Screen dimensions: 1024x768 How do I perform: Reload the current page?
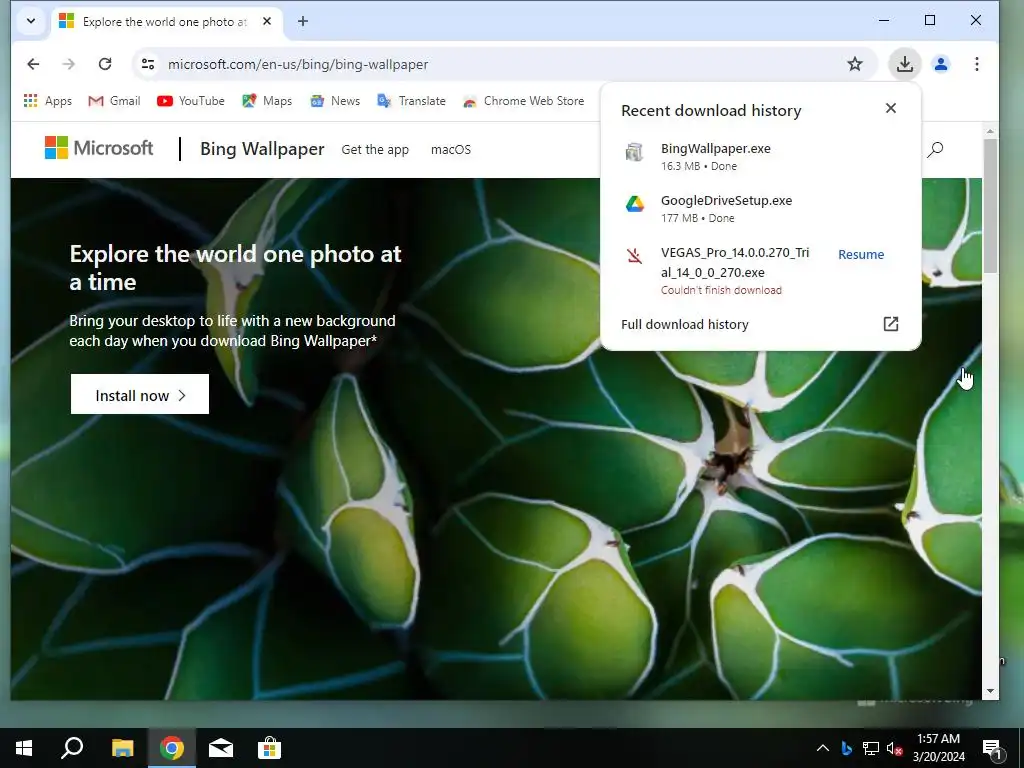(x=104, y=64)
